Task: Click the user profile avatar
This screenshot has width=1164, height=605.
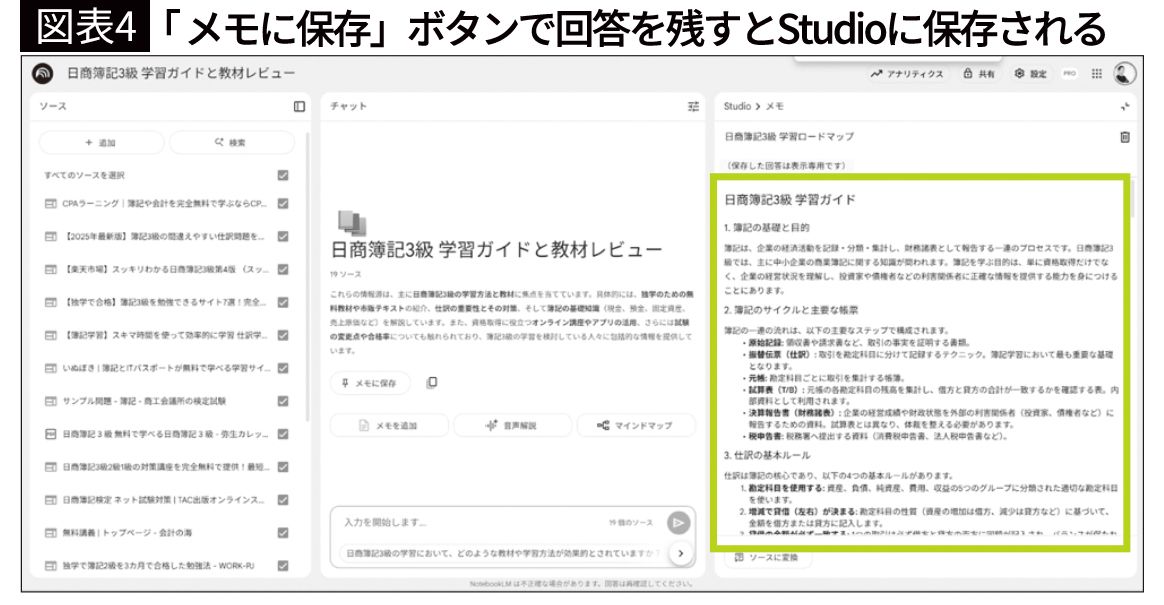Action: [1126, 74]
